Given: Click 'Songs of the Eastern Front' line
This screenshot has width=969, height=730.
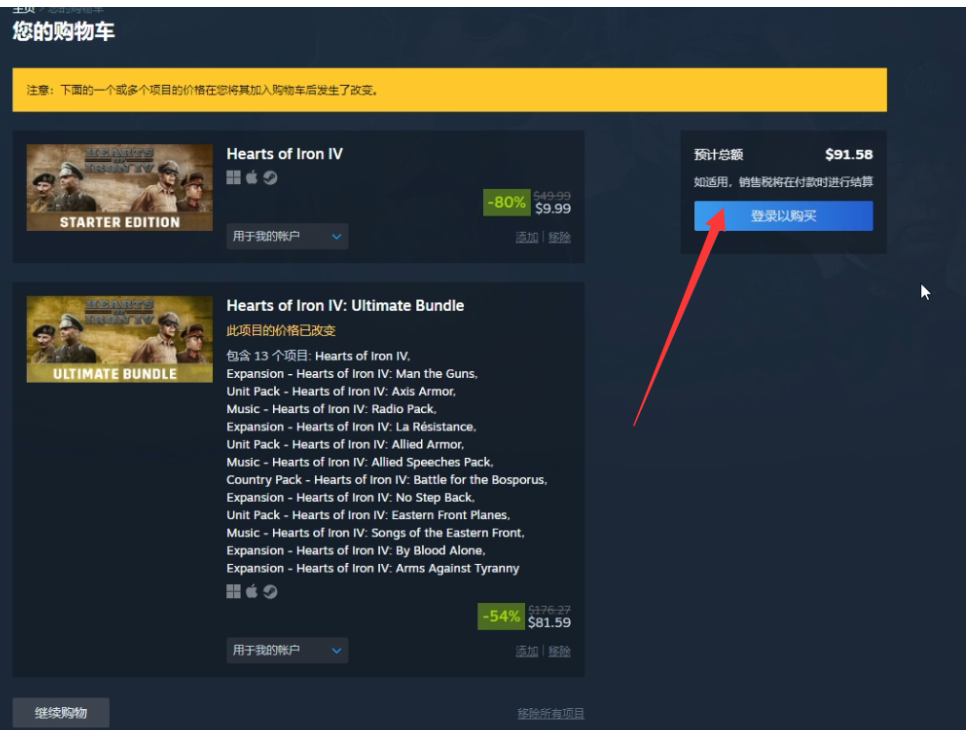Looking at the screenshot, I should tap(375, 533).
